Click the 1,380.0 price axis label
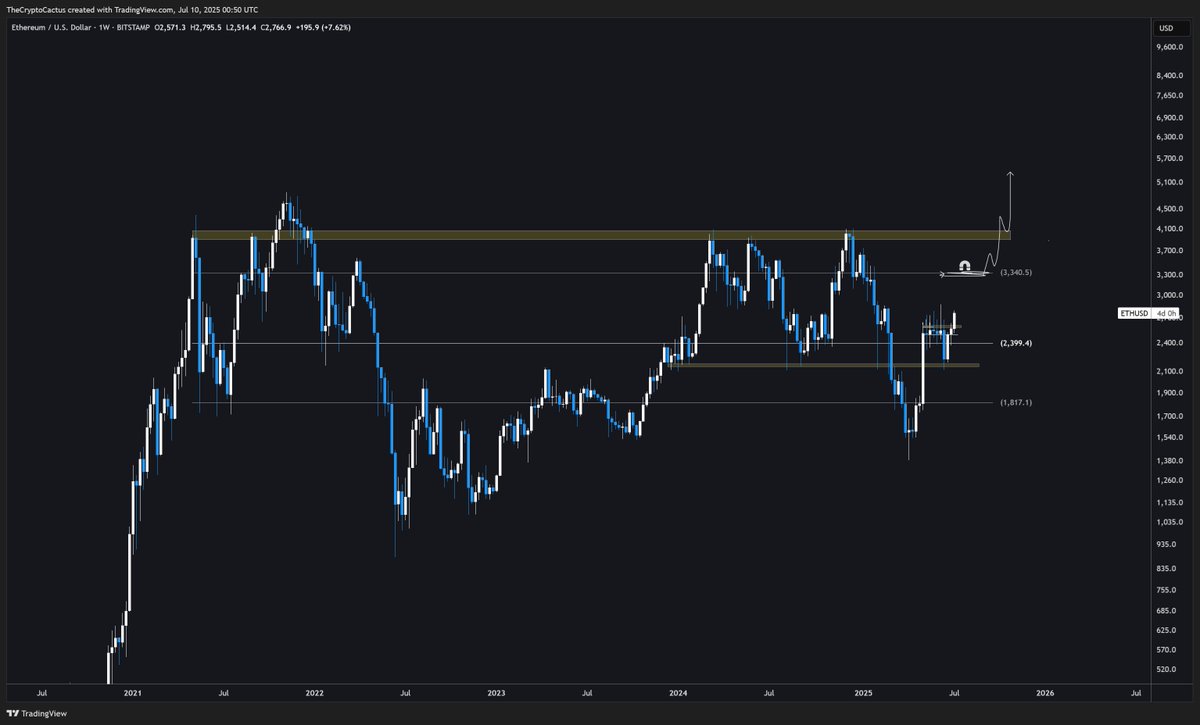Image resolution: width=1200 pixels, height=725 pixels. (x=1170, y=461)
